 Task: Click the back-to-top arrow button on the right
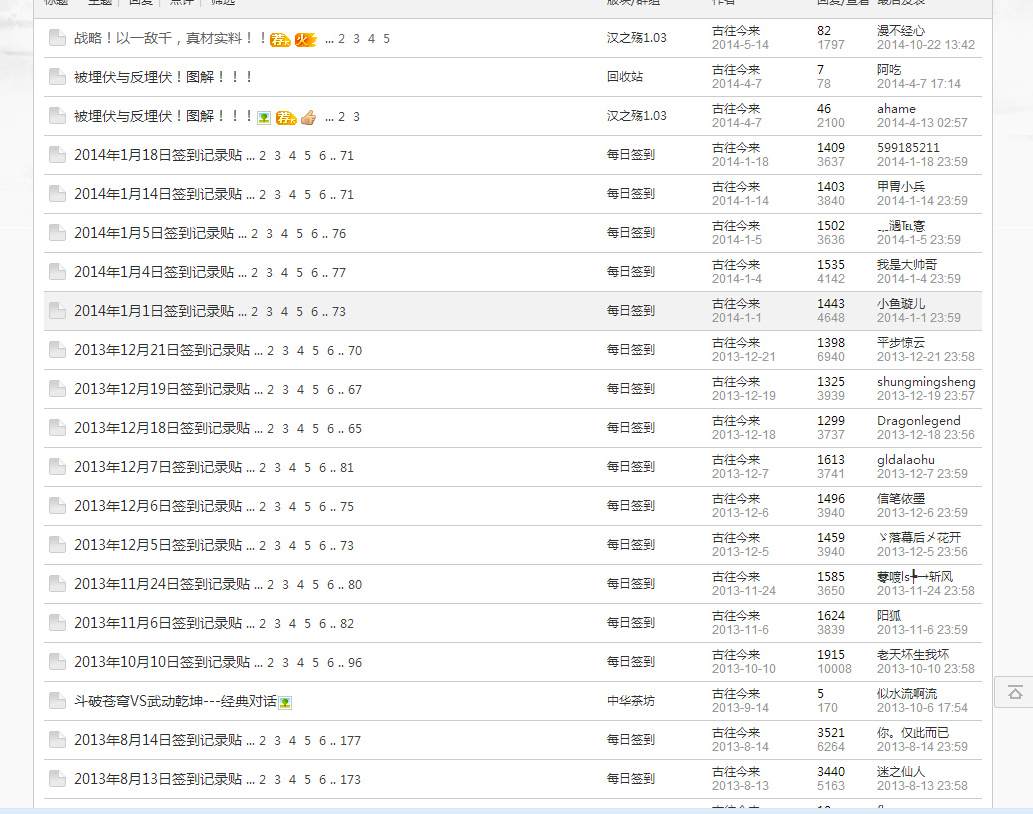(x=1014, y=691)
